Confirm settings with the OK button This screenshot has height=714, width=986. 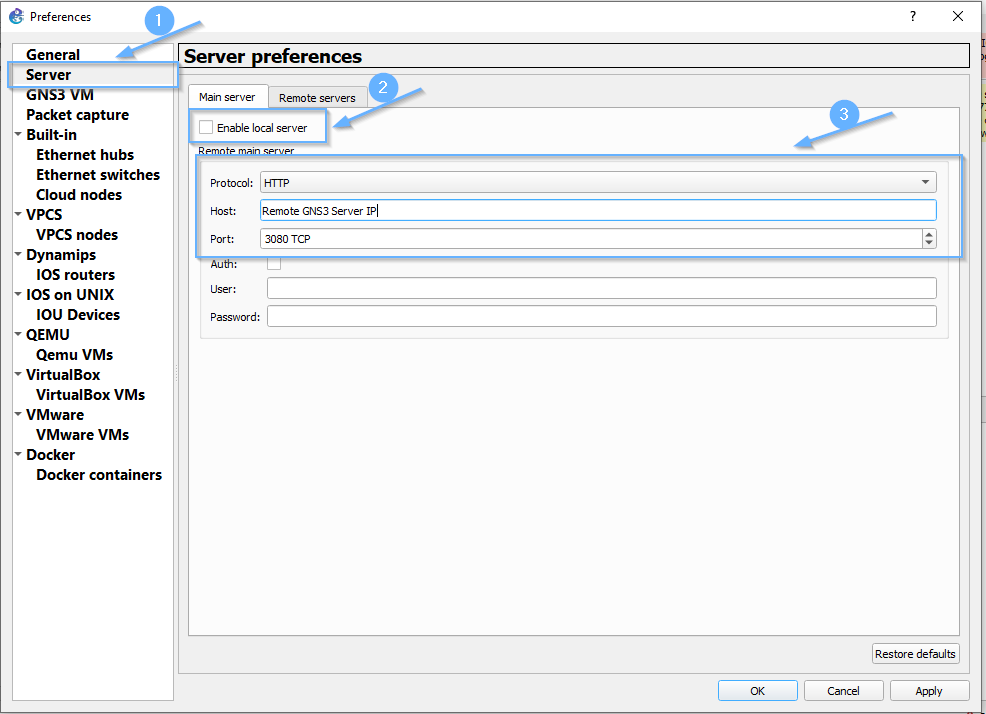[x=757, y=691]
